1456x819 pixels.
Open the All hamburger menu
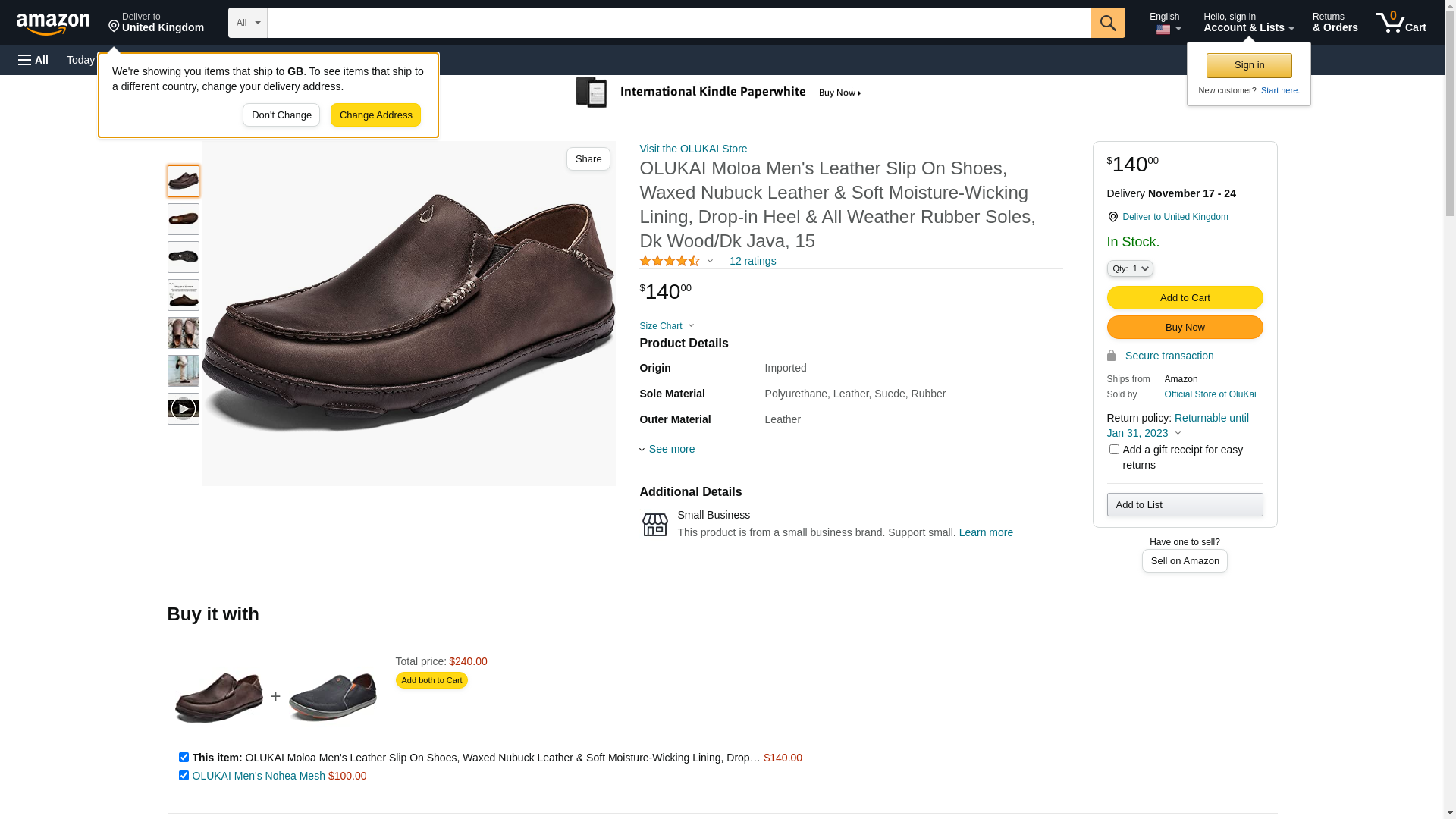[x=33, y=60]
